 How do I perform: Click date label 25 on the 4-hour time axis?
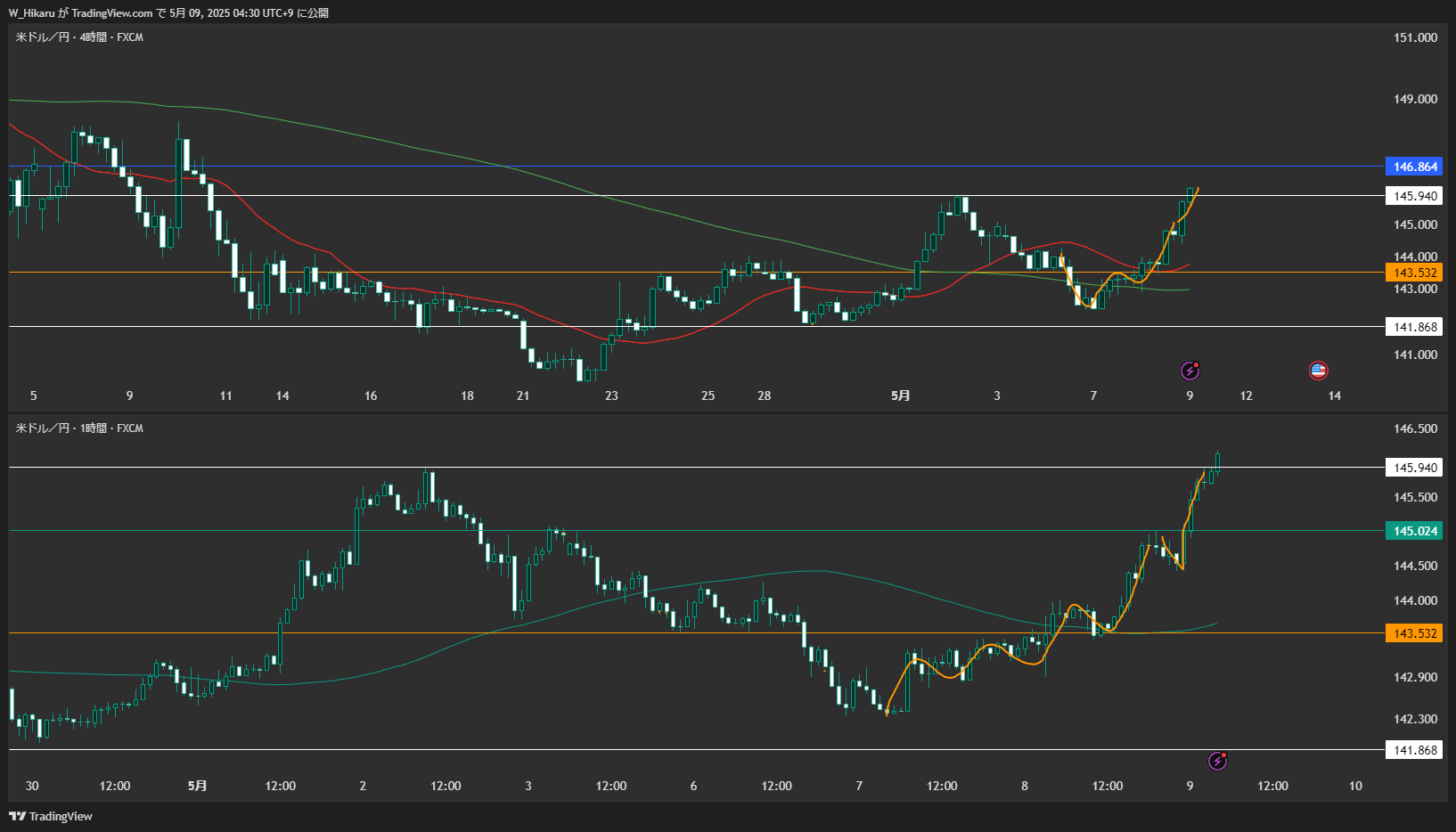pos(708,396)
